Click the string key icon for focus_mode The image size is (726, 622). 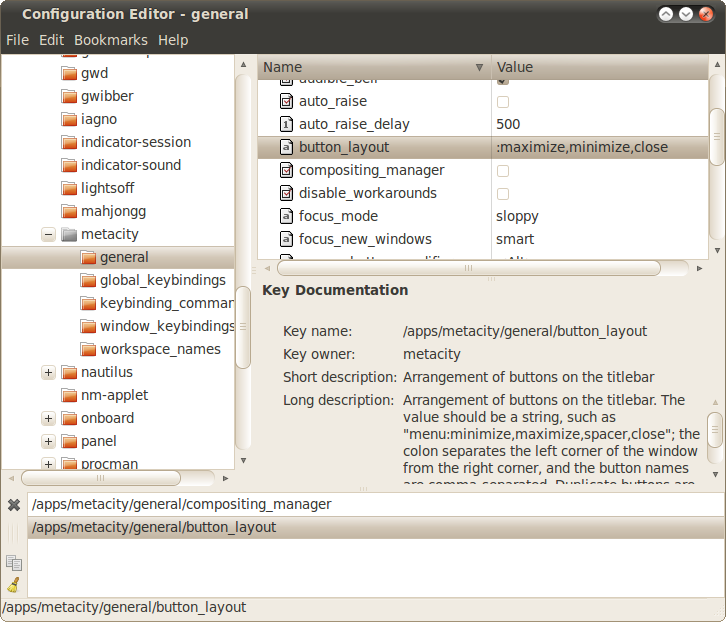click(x=287, y=216)
